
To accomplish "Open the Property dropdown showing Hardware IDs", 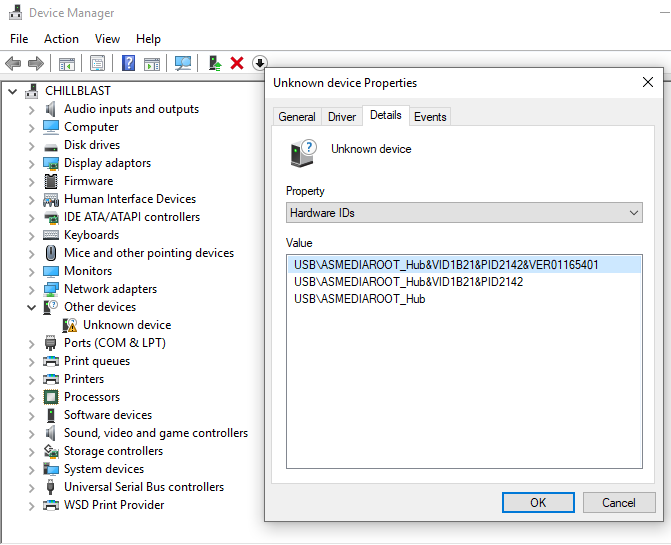I will pos(464,213).
